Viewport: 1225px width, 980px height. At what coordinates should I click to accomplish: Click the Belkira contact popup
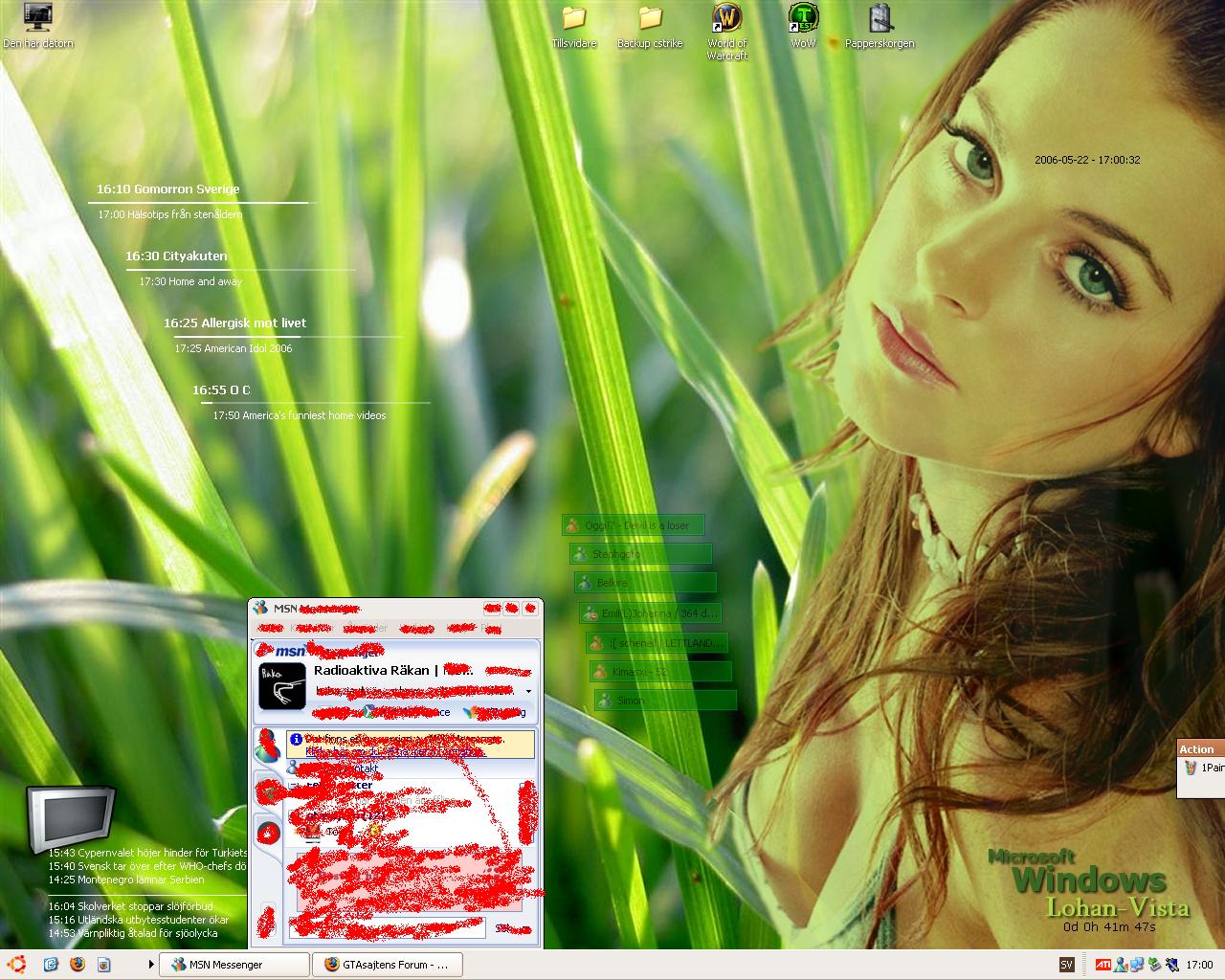point(645,582)
